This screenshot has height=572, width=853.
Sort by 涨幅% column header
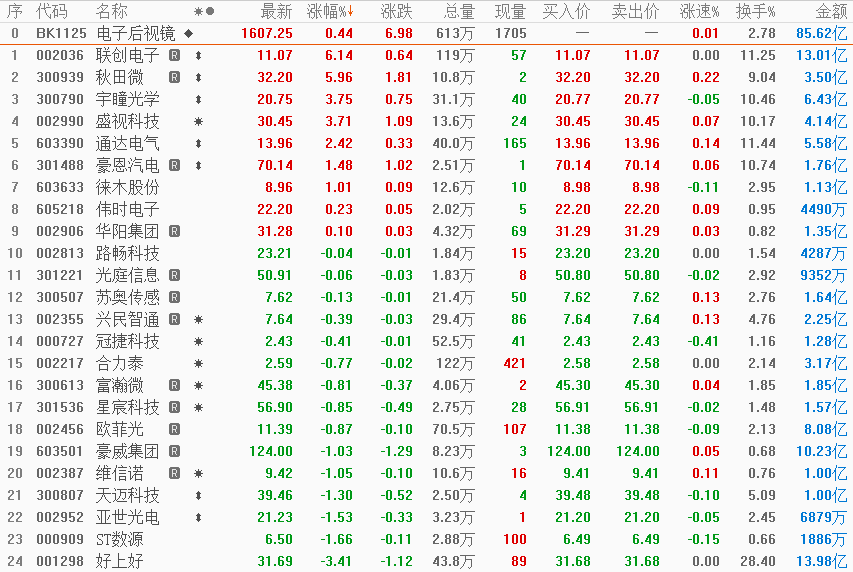330,11
